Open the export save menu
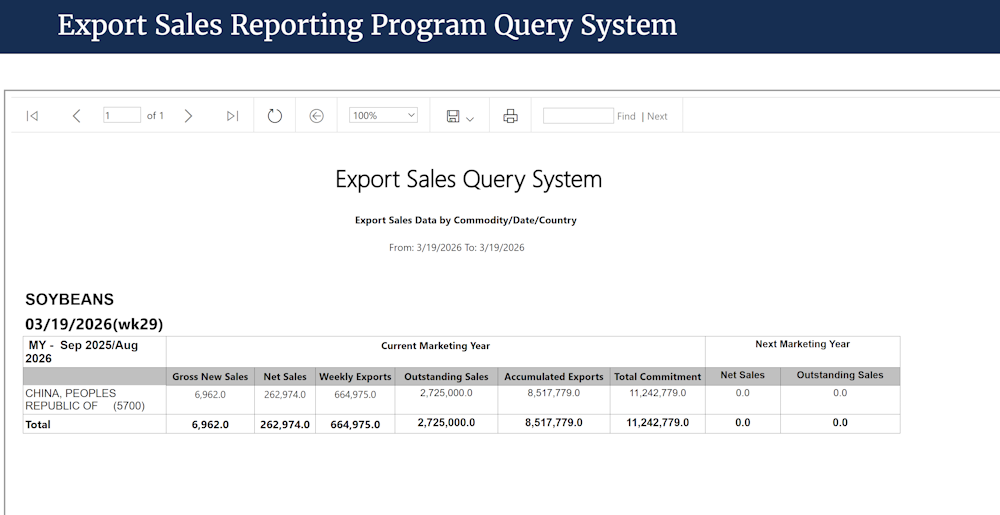 [x=459, y=116]
